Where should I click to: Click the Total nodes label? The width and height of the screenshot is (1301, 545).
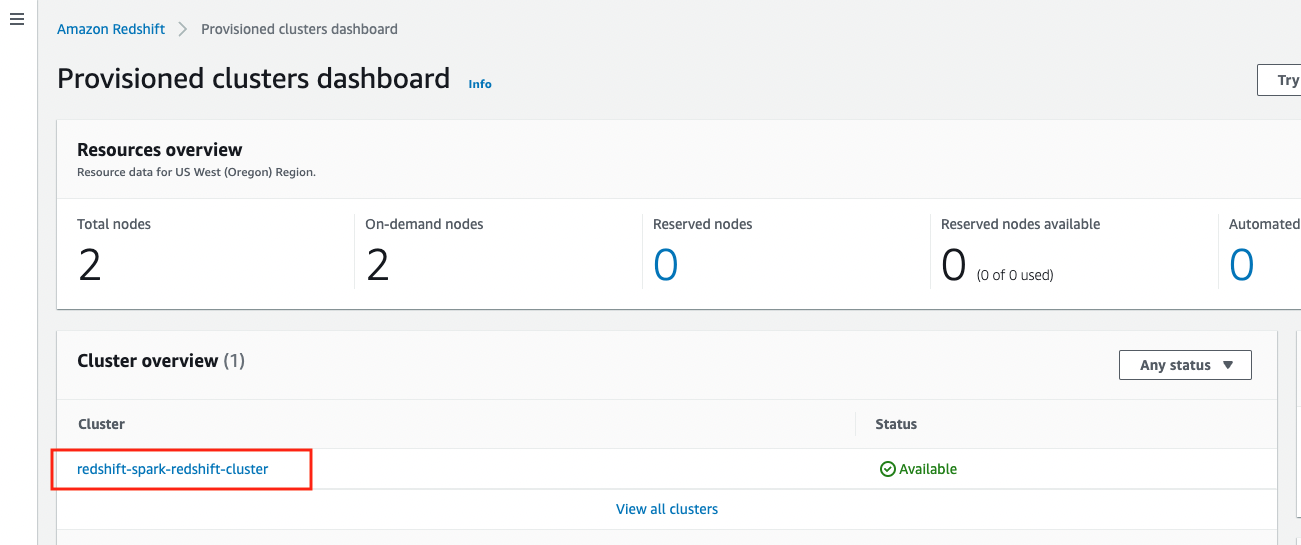point(114,224)
